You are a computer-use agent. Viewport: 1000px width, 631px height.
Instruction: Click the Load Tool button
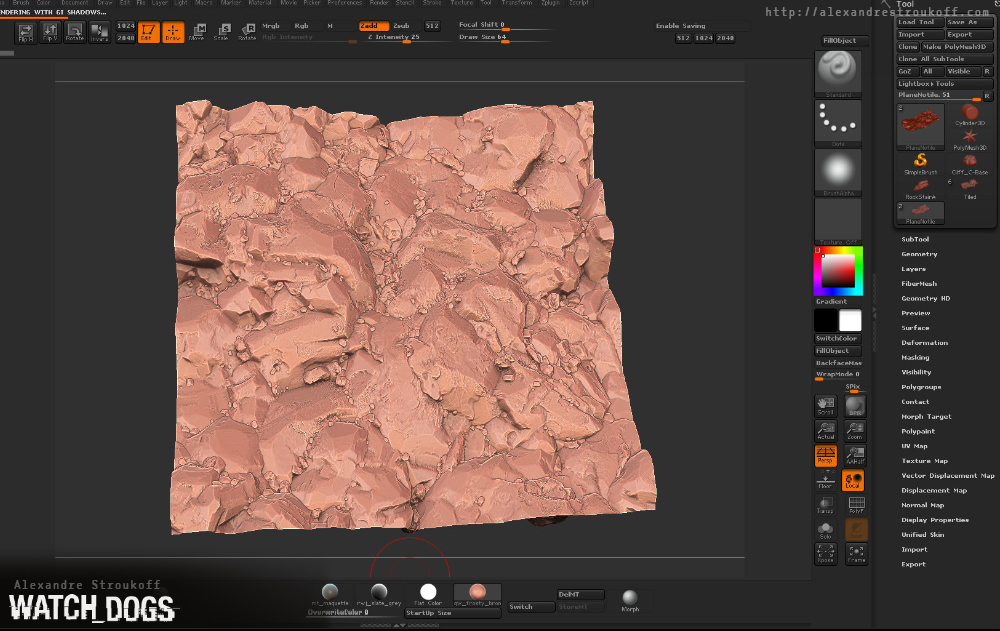(919, 22)
